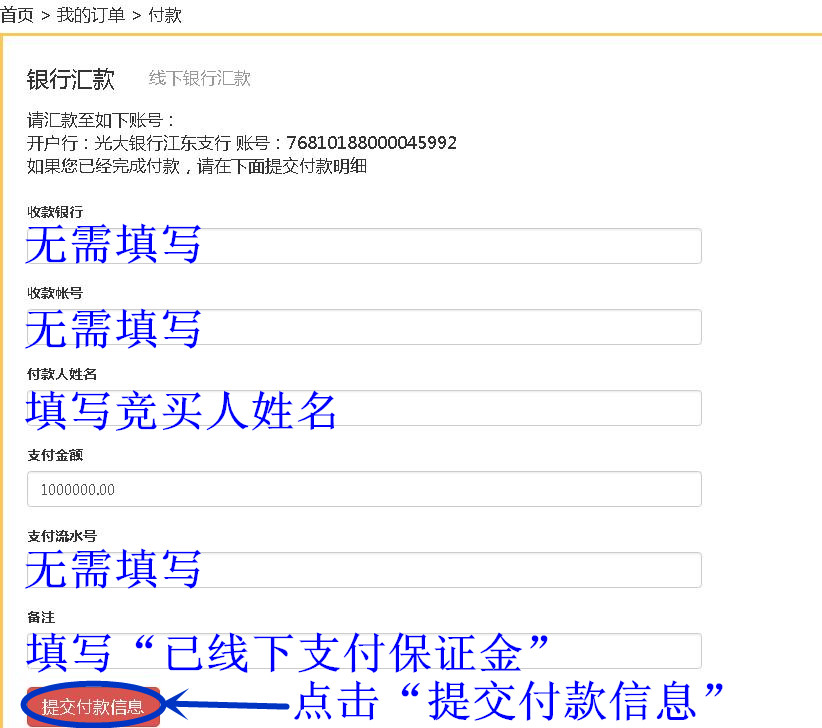This screenshot has height=728, width=822.
Task: Click the 收款银行 field label
Action: click(55, 212)
